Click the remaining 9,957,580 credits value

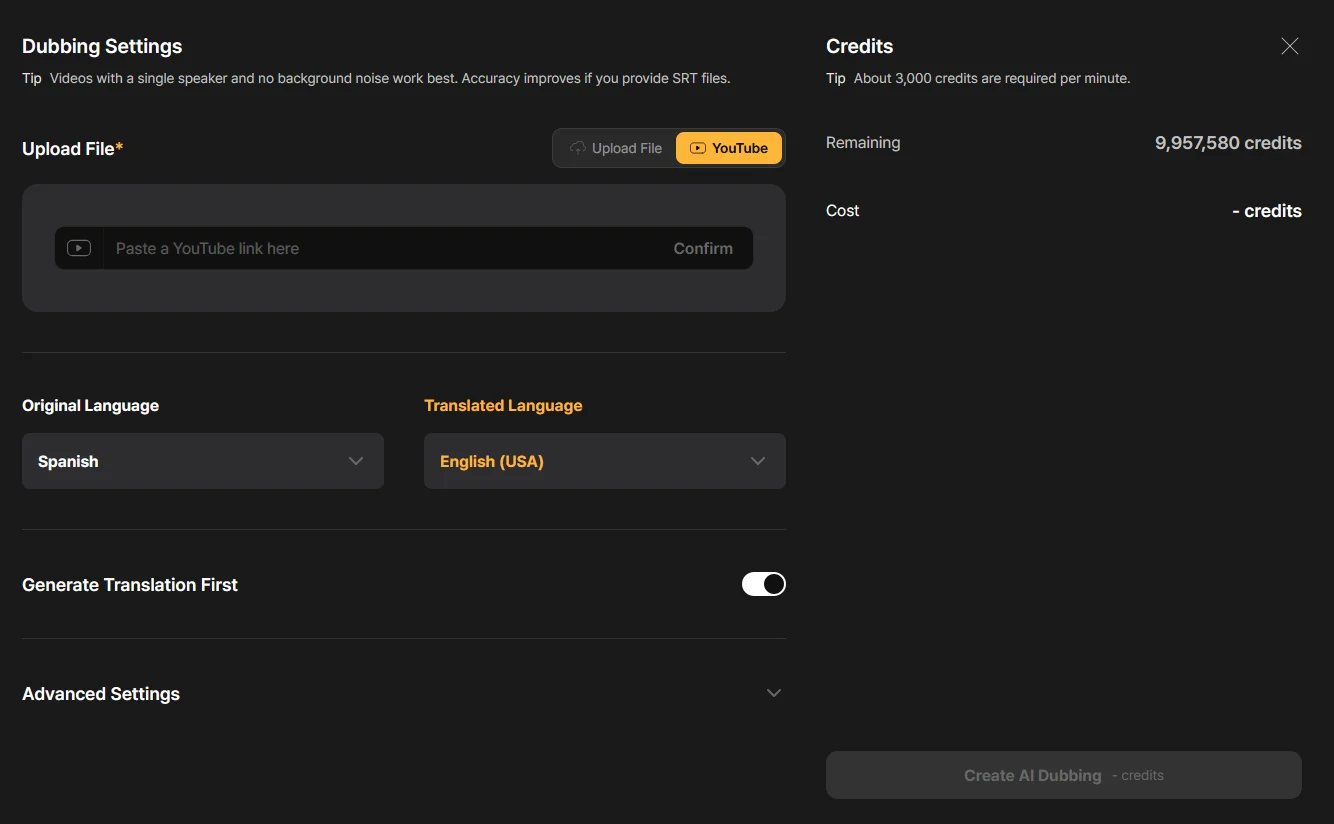click(x=1228, y=143)
